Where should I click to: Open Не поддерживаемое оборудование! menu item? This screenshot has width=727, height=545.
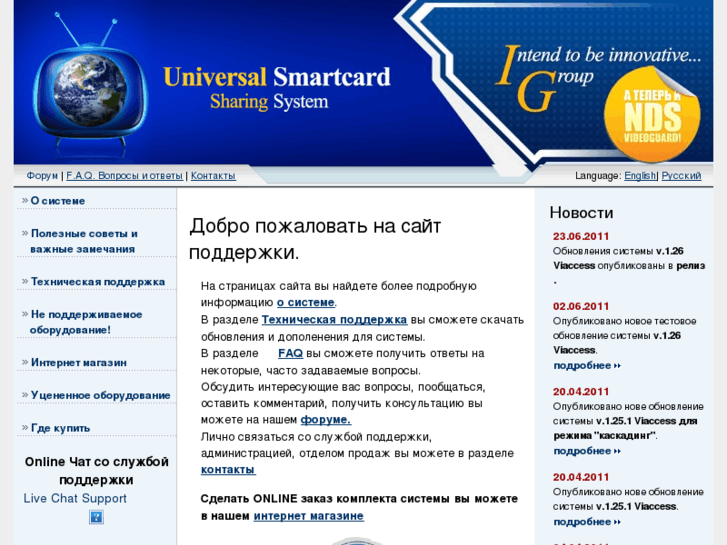coord(86,322)
